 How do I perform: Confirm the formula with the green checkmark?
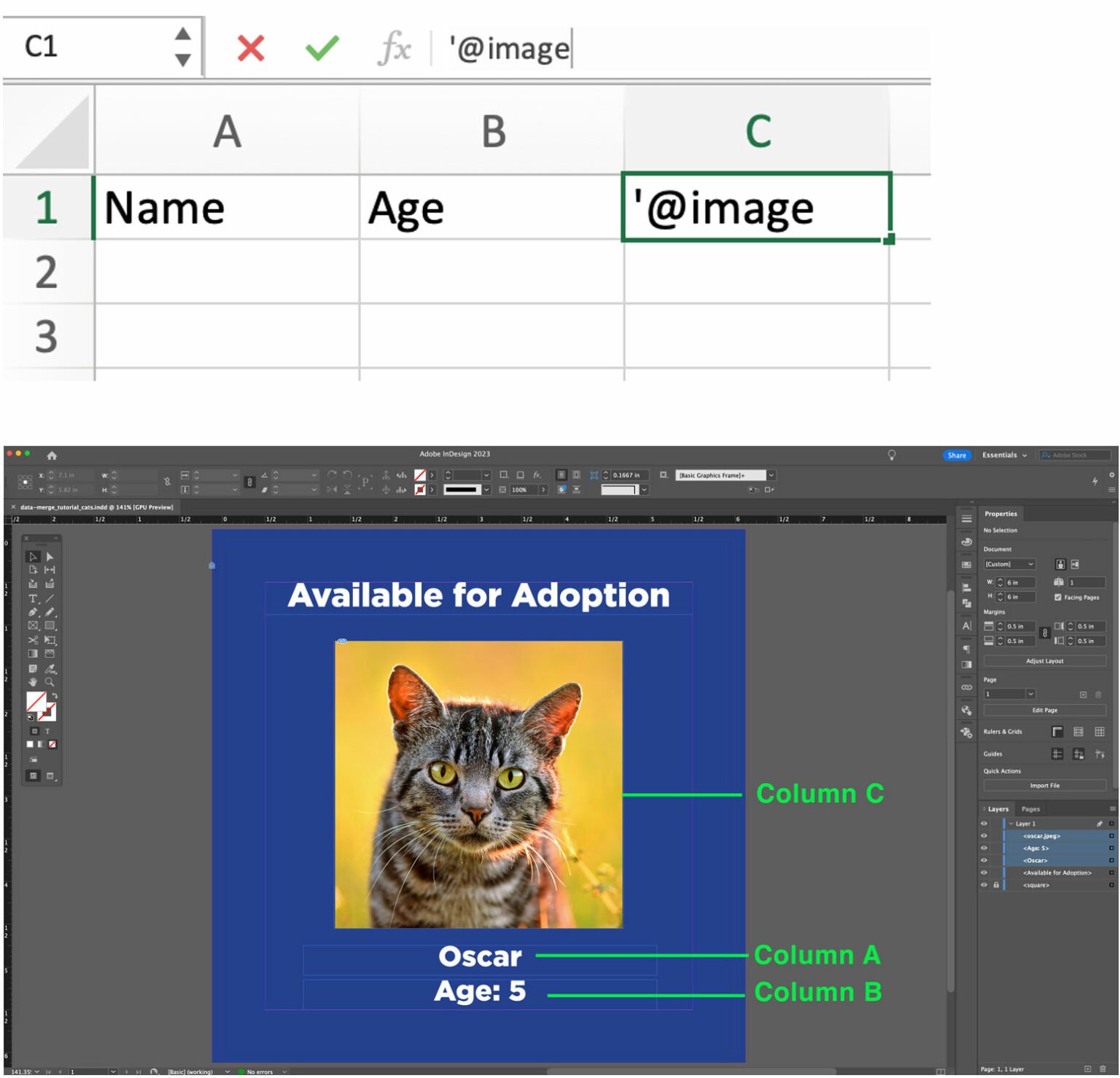pyautogui.click(x=322, y=49)
